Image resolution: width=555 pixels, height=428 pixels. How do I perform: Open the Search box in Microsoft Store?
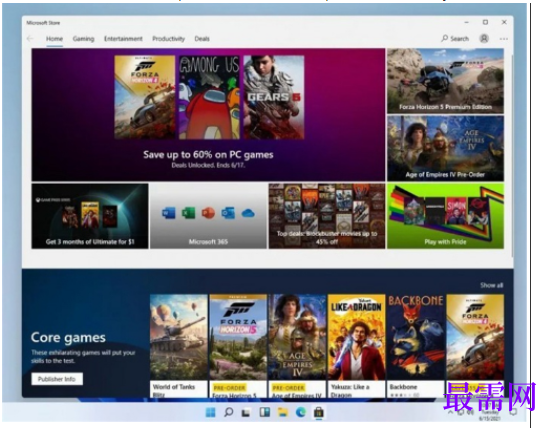[x=455, y=39]
